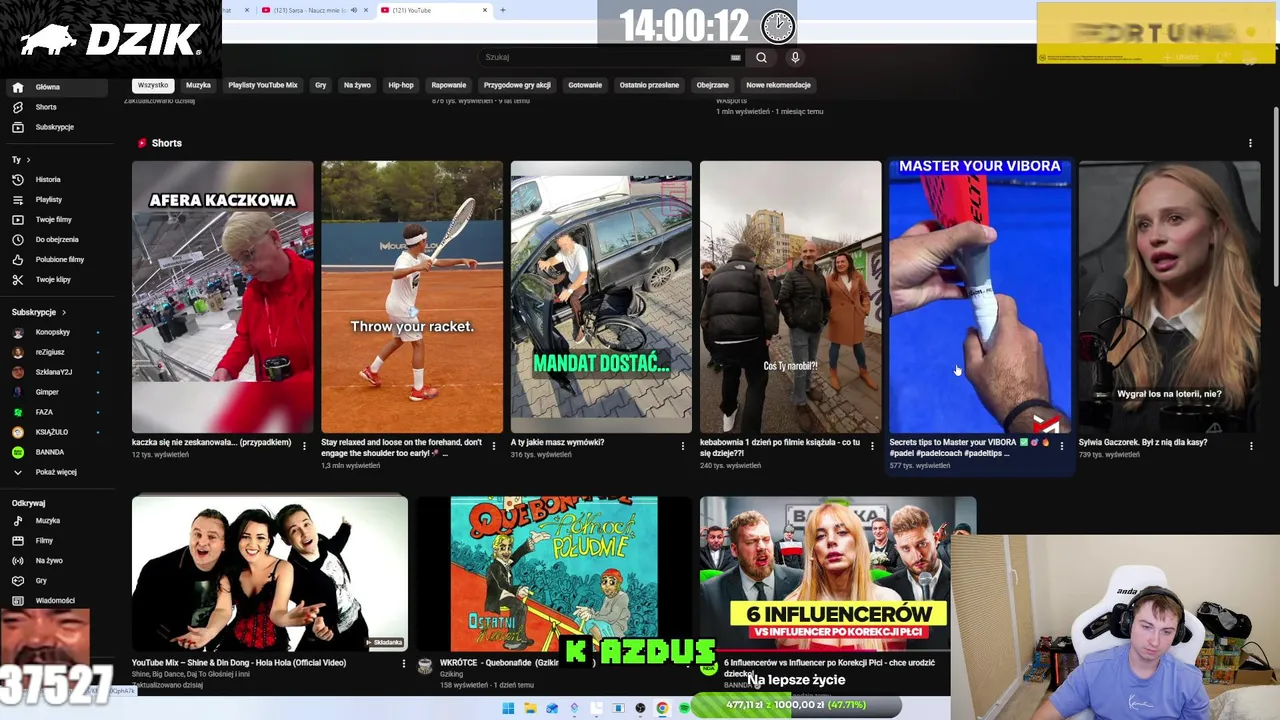Open Subskrypcje from the sidebar
Screen dimensions: 1280x720
55,127
